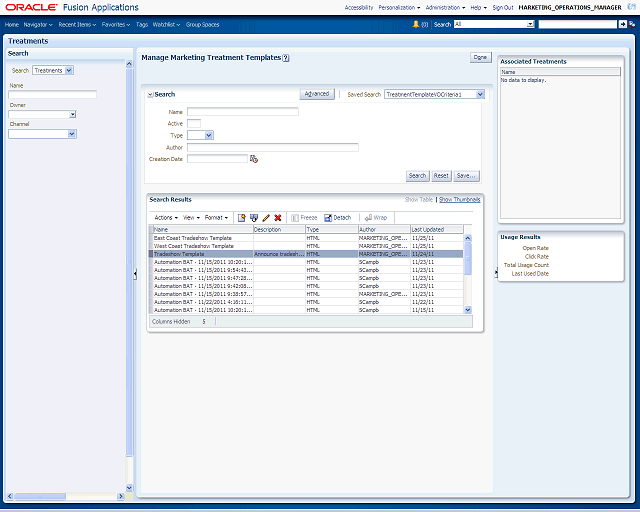640x512 pixels.
Task: Open the View menu in Search Results
Action: coord(191,218)
